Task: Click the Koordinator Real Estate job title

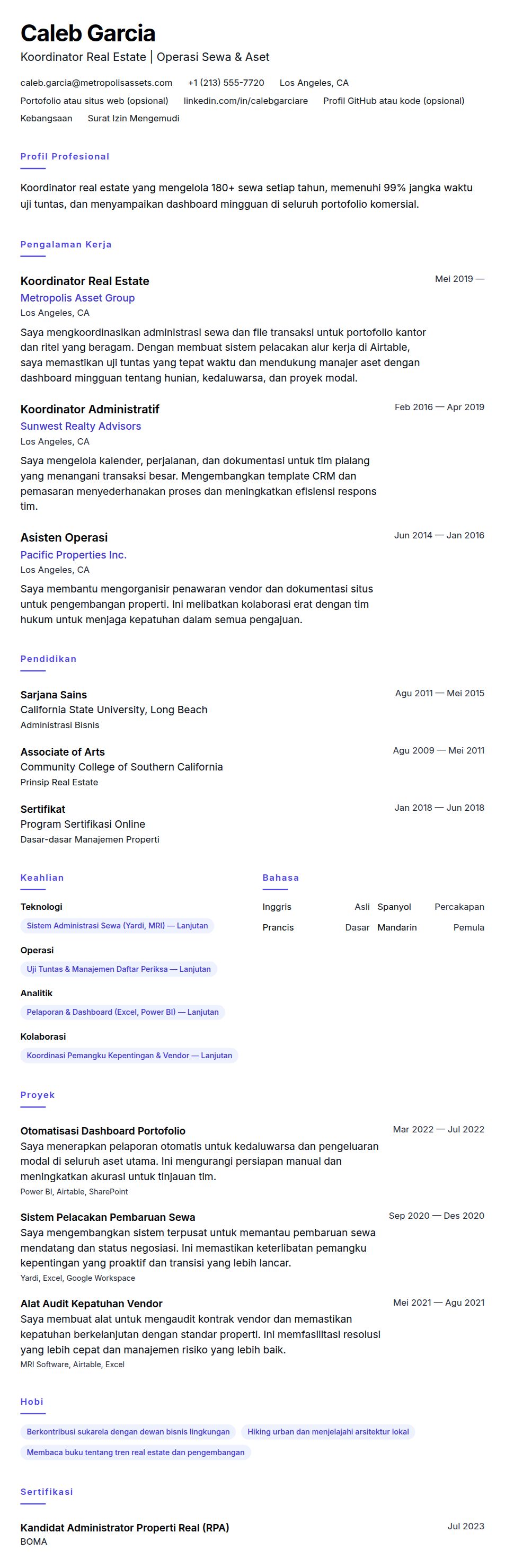Action: (85, 281)
